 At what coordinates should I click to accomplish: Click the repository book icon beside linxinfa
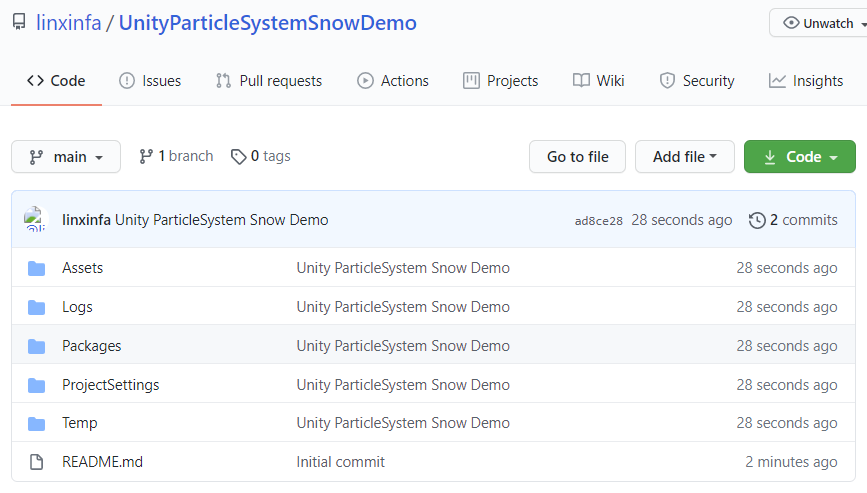point(19,22)
